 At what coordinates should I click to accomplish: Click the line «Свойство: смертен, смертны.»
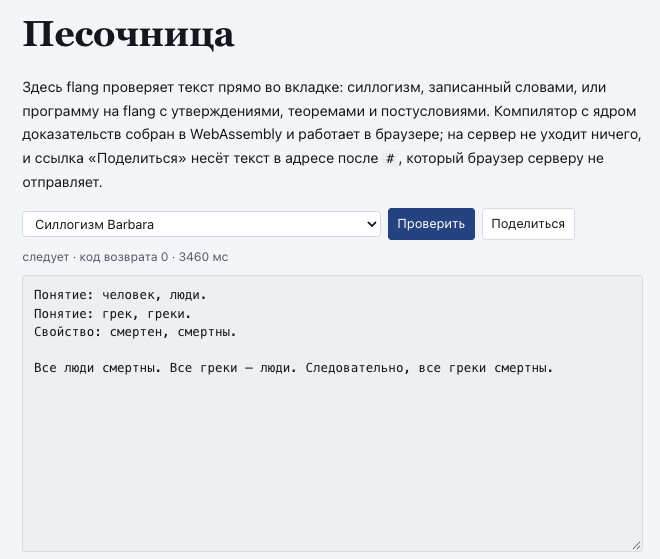click(135, 332)
